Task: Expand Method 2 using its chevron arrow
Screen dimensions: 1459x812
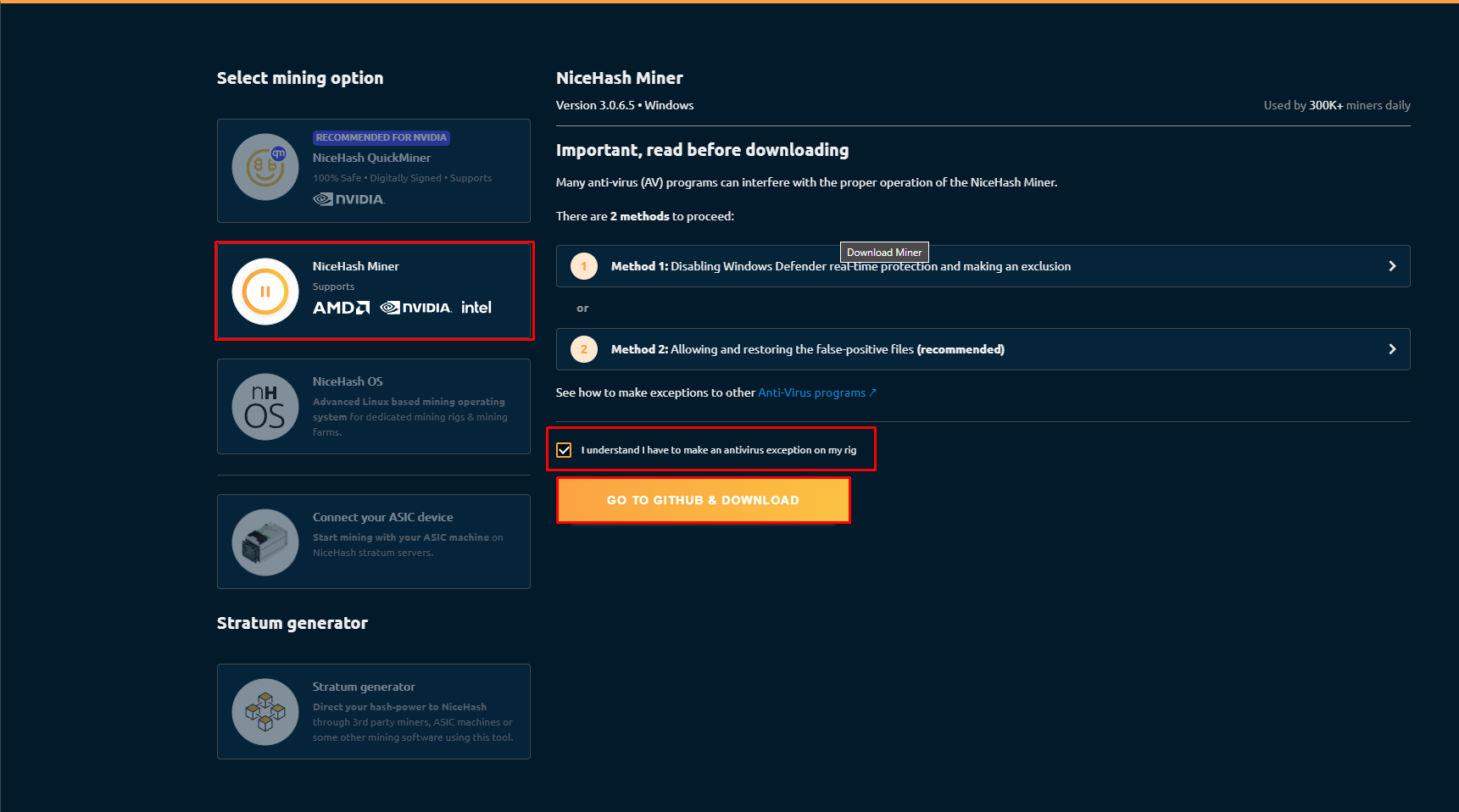Action: pos(1392,349)
